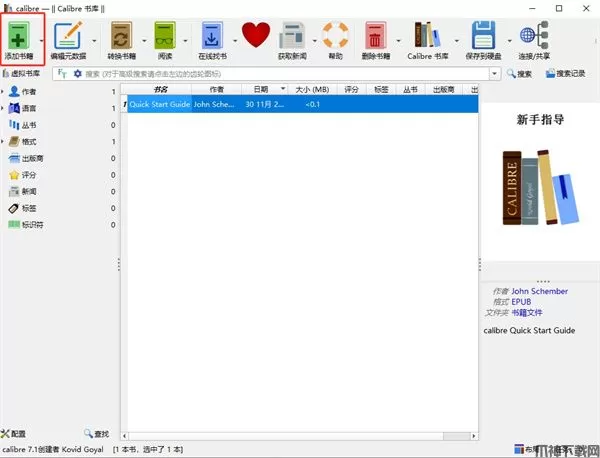The image size is (600, 458).
Task: Open the Calibre library (书库) icon
Action: tap(427, 35)
